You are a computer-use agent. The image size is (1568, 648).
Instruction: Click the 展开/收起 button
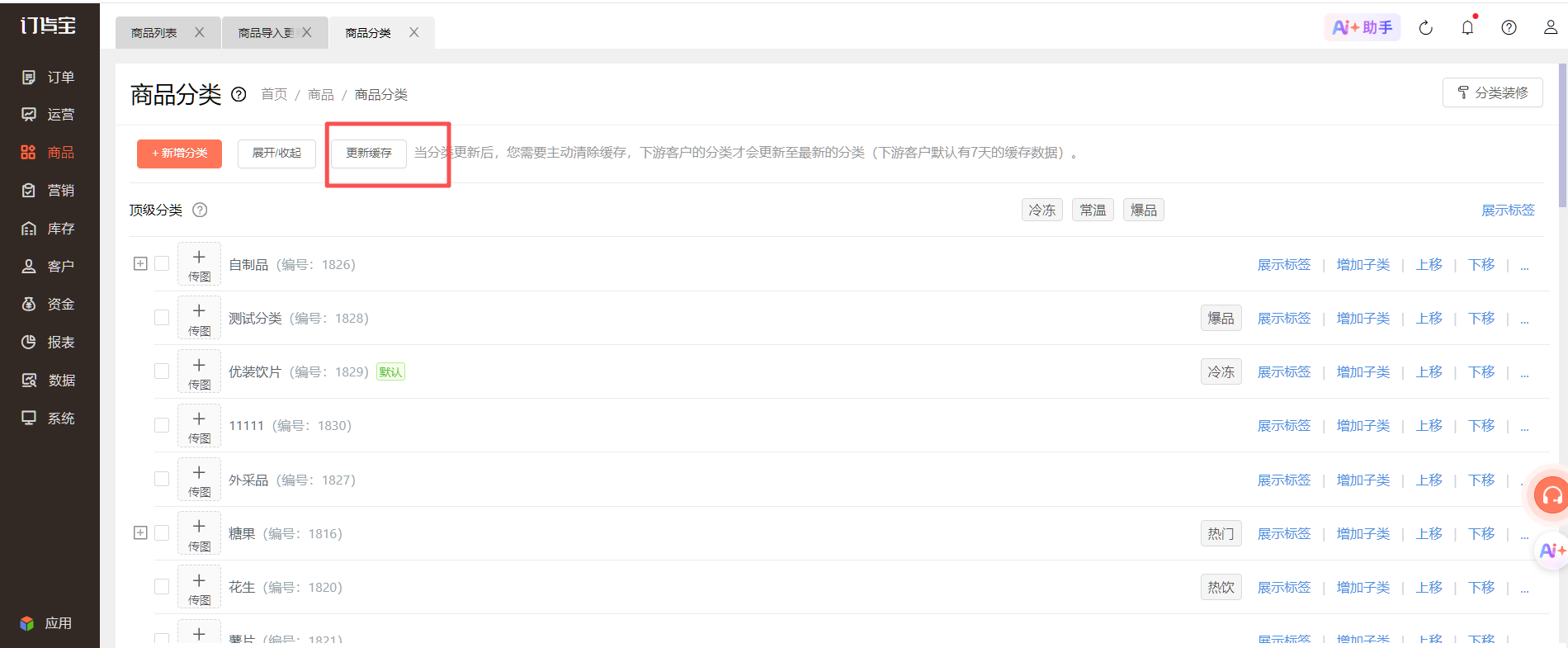tap(276, 154)
